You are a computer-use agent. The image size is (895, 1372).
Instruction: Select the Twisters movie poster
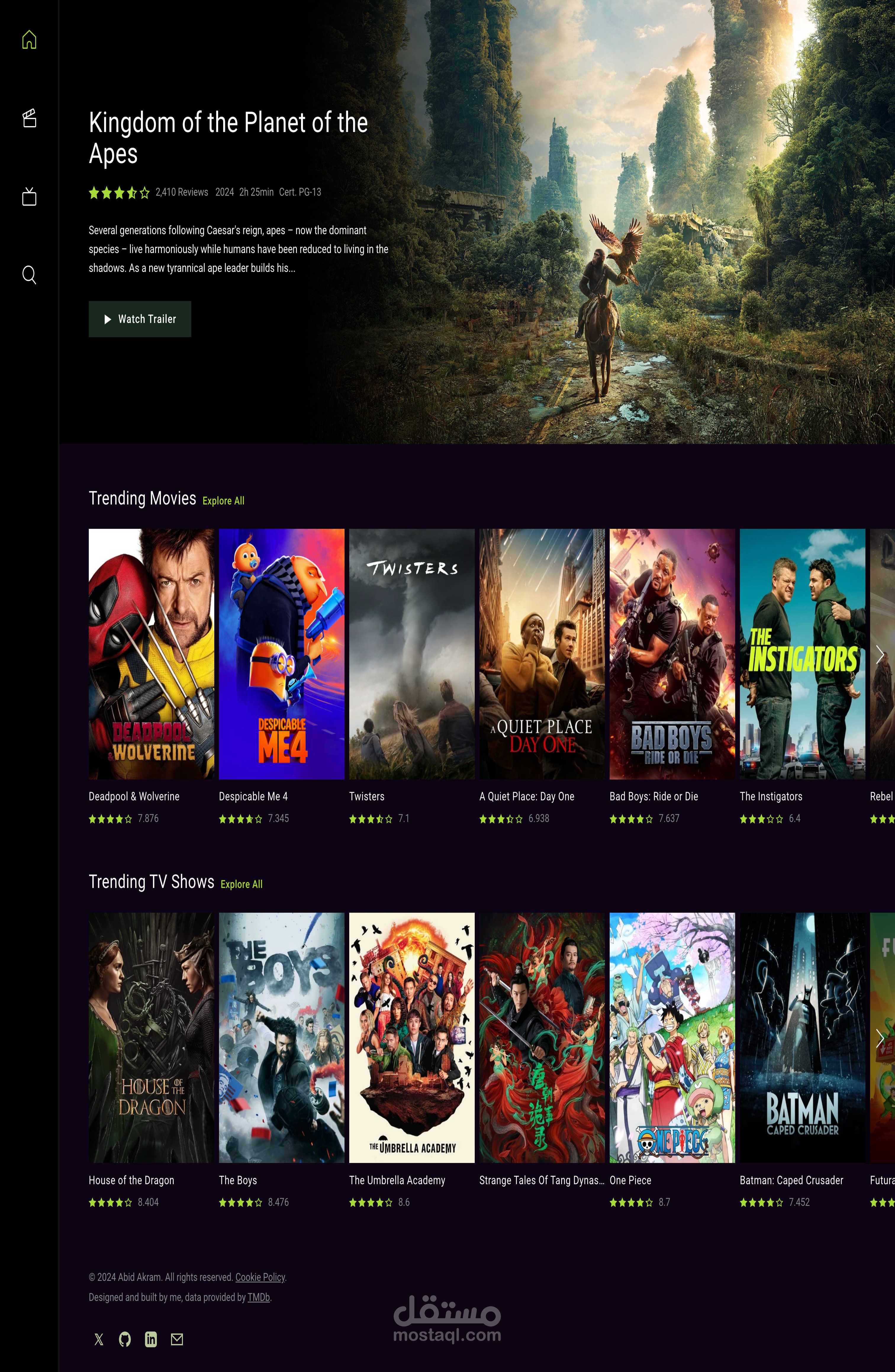click(x=412, y=654)
